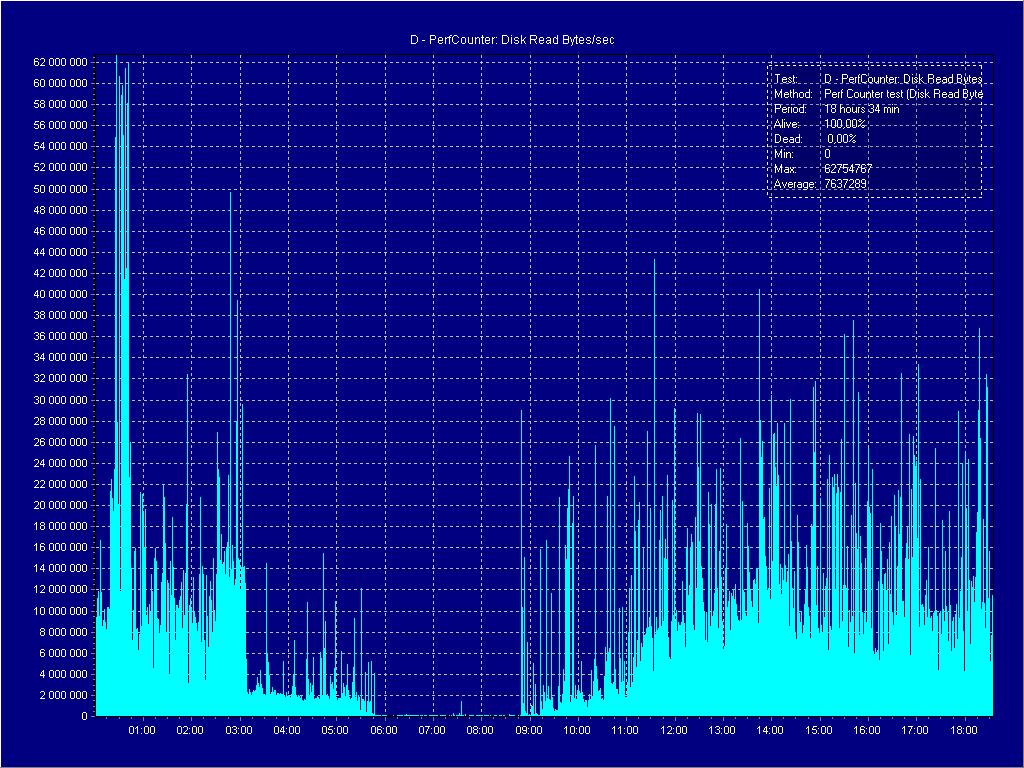The width and height of the screenshot is (1024, 768).
Task: Click the Min value row in legend
Action: point(801,154)
